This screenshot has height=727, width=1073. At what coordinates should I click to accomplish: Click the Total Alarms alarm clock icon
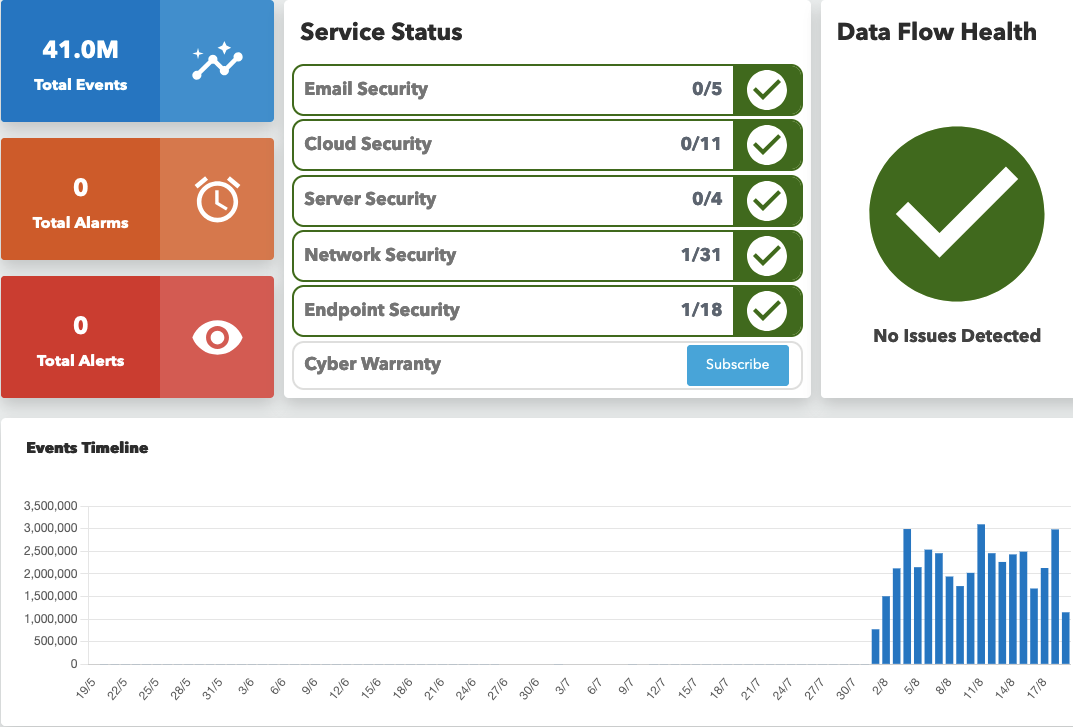click(218, 199)
